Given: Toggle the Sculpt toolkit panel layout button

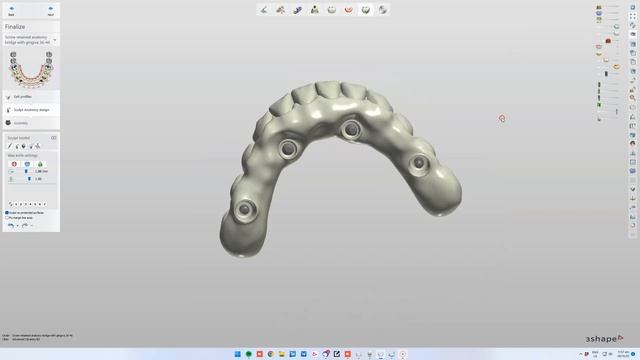Looking at the screenshot, I should pyautogui.click(x=53, y=138).
